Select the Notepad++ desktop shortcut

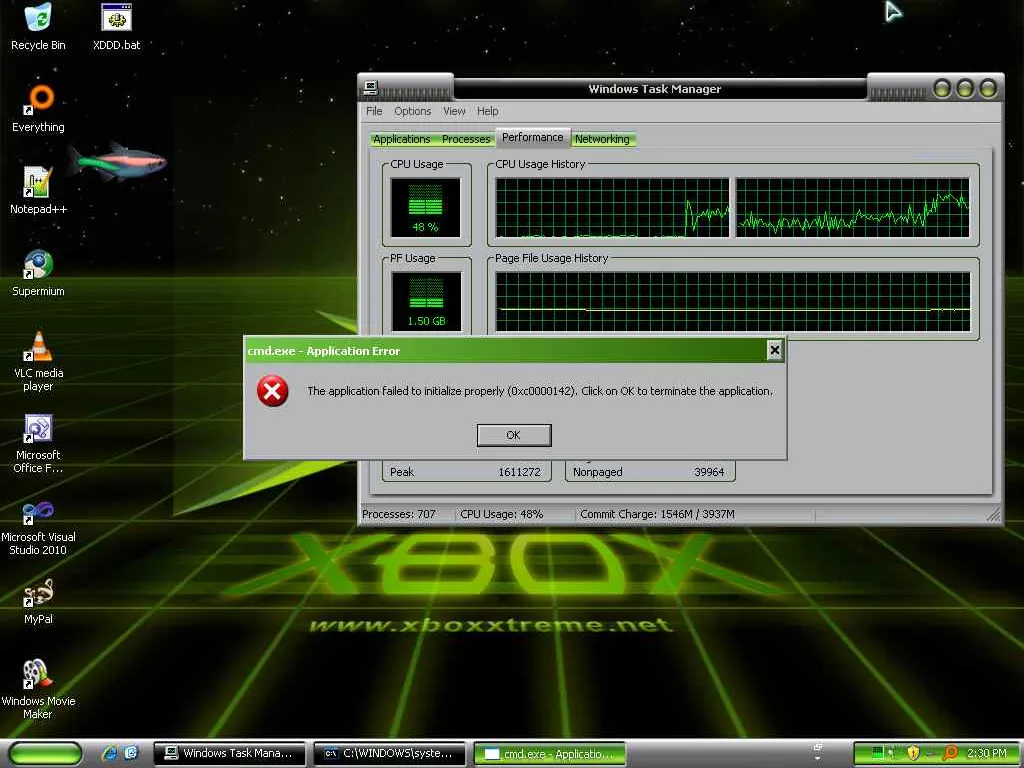click(x=38, y=191)
